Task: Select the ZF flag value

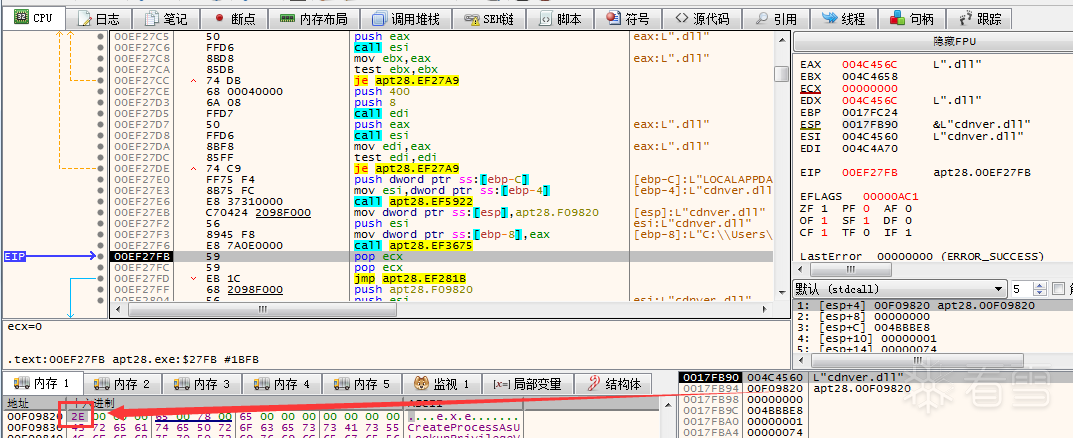Action: [823, 209]
